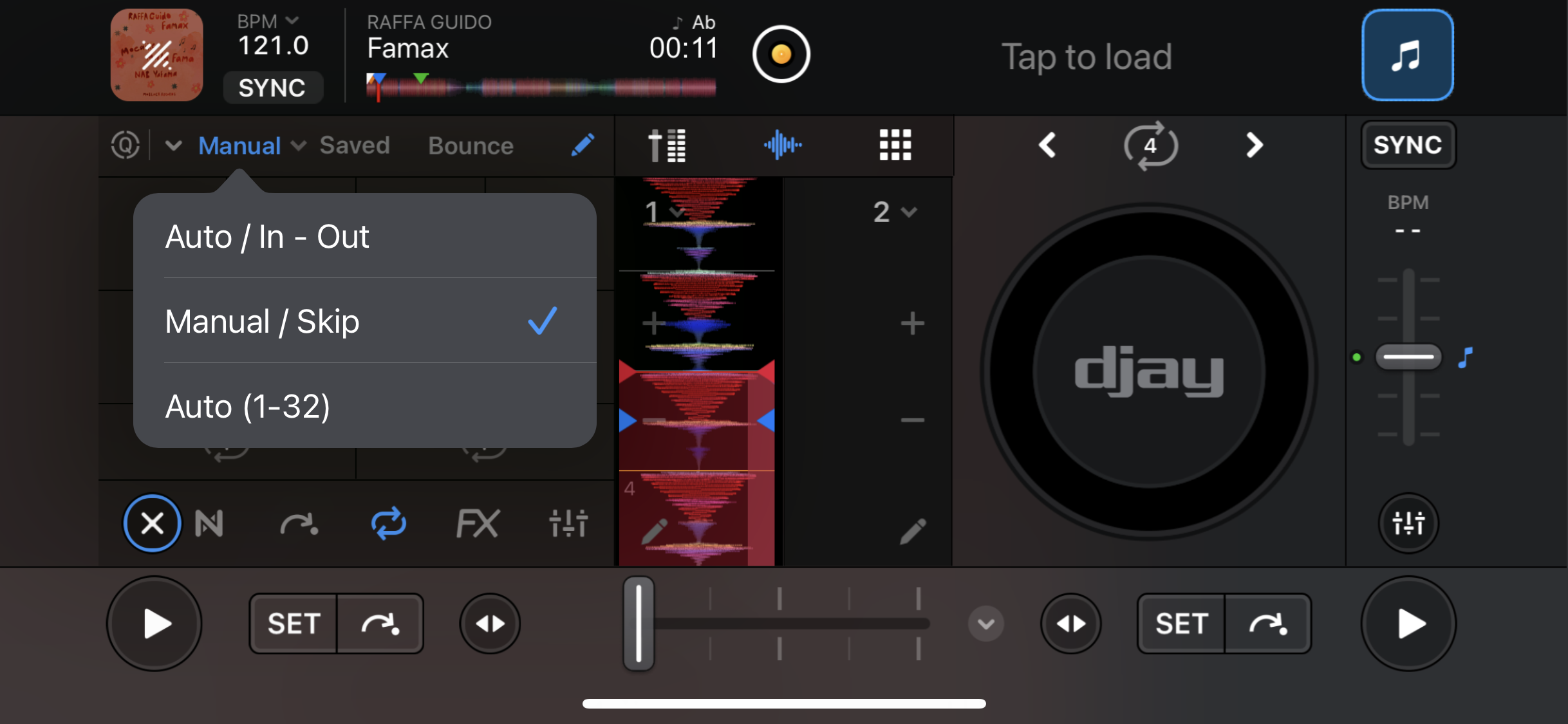Enable SYNC on the left deck
The width and height of the screenshot is (1568, 724).
pos(273,88)
